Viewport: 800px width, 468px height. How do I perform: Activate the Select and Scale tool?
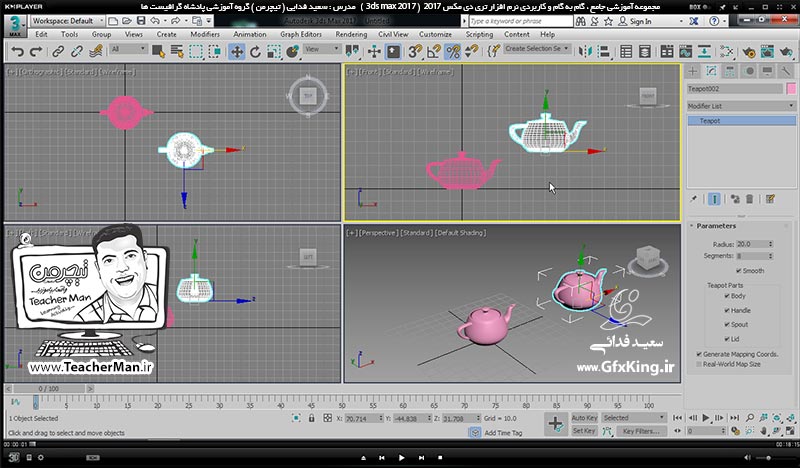pyautogui.click(x=274, y=52)
